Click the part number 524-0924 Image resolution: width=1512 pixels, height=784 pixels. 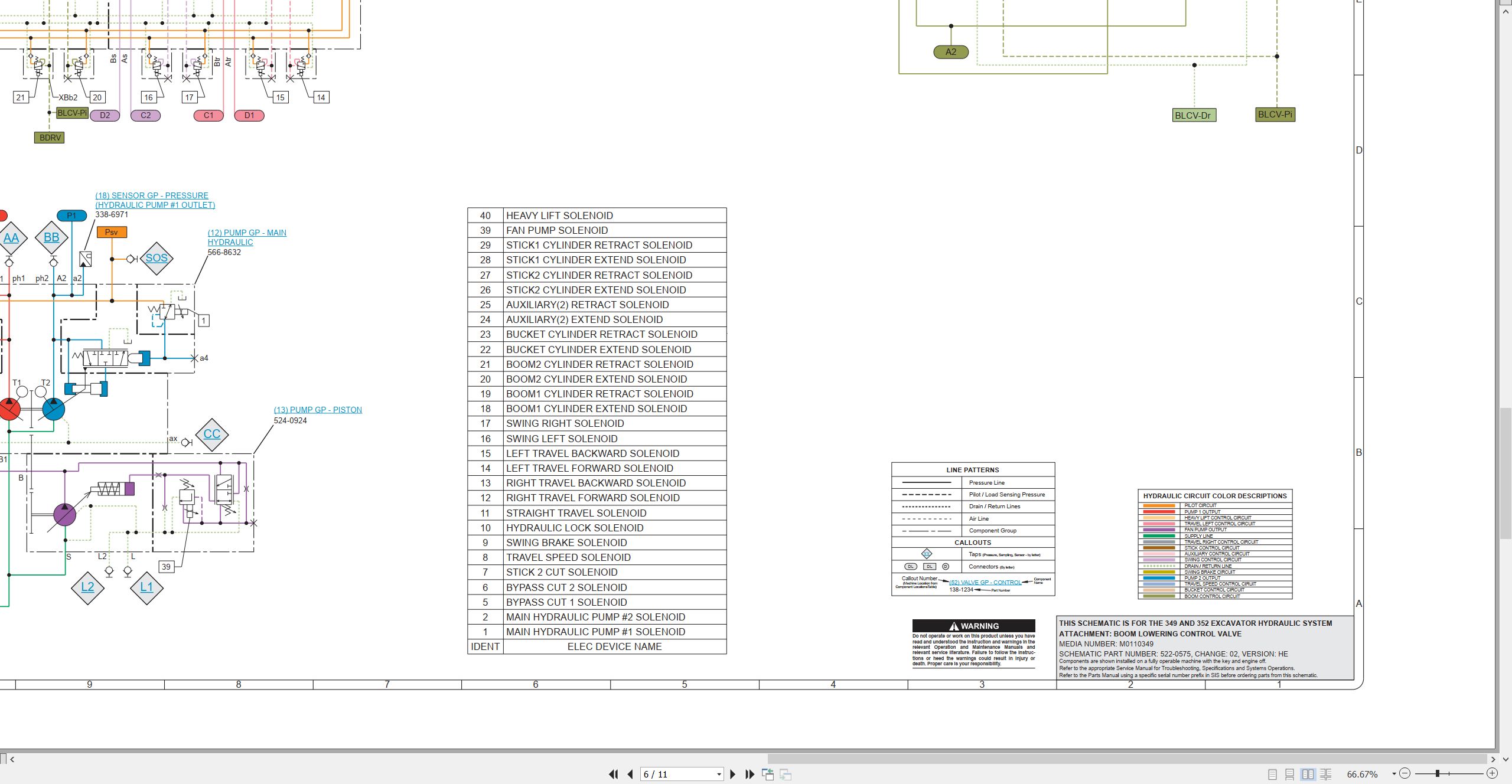[x=291, y=421]
